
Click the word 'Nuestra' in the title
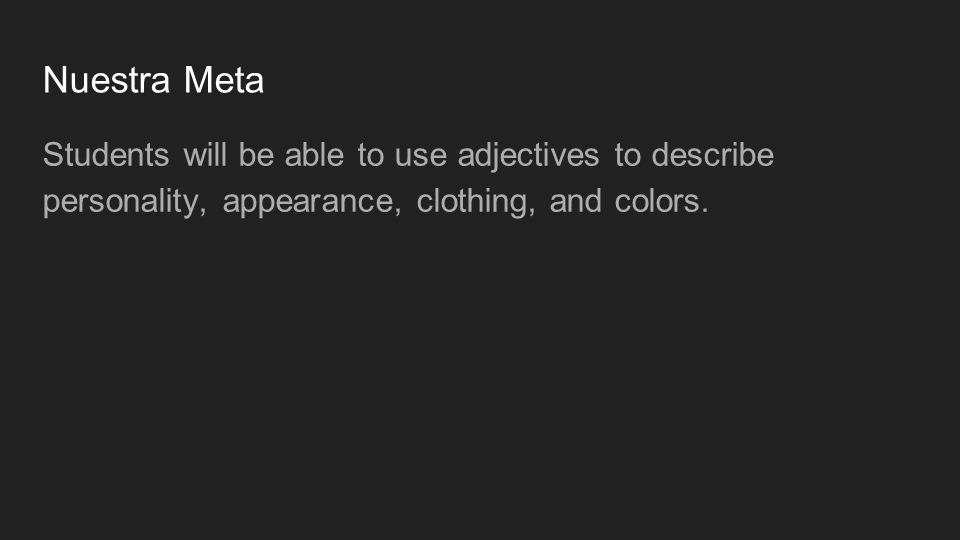[107, 80]
